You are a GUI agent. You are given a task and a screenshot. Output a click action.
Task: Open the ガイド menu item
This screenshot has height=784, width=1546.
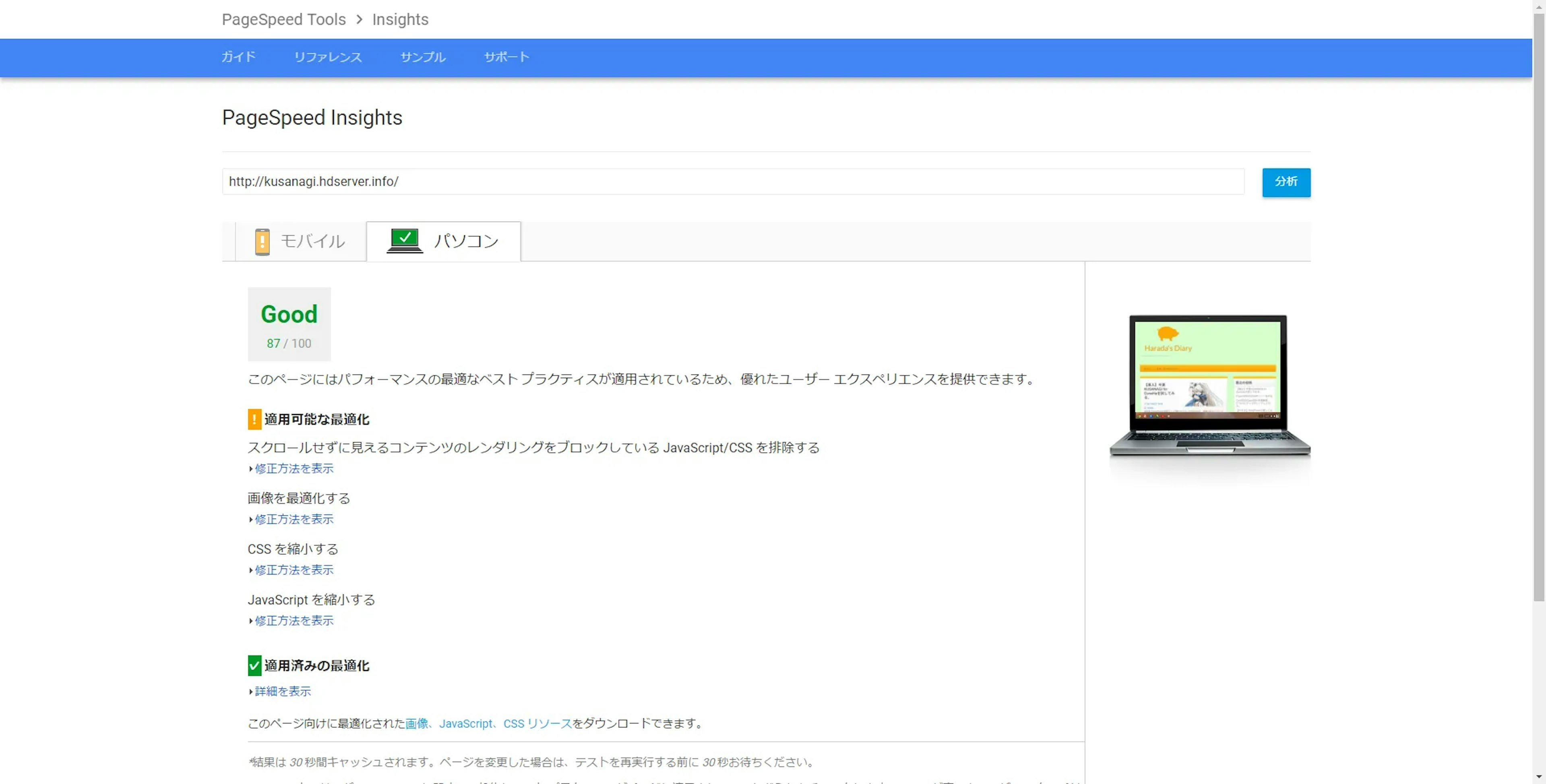coord(238,57)
